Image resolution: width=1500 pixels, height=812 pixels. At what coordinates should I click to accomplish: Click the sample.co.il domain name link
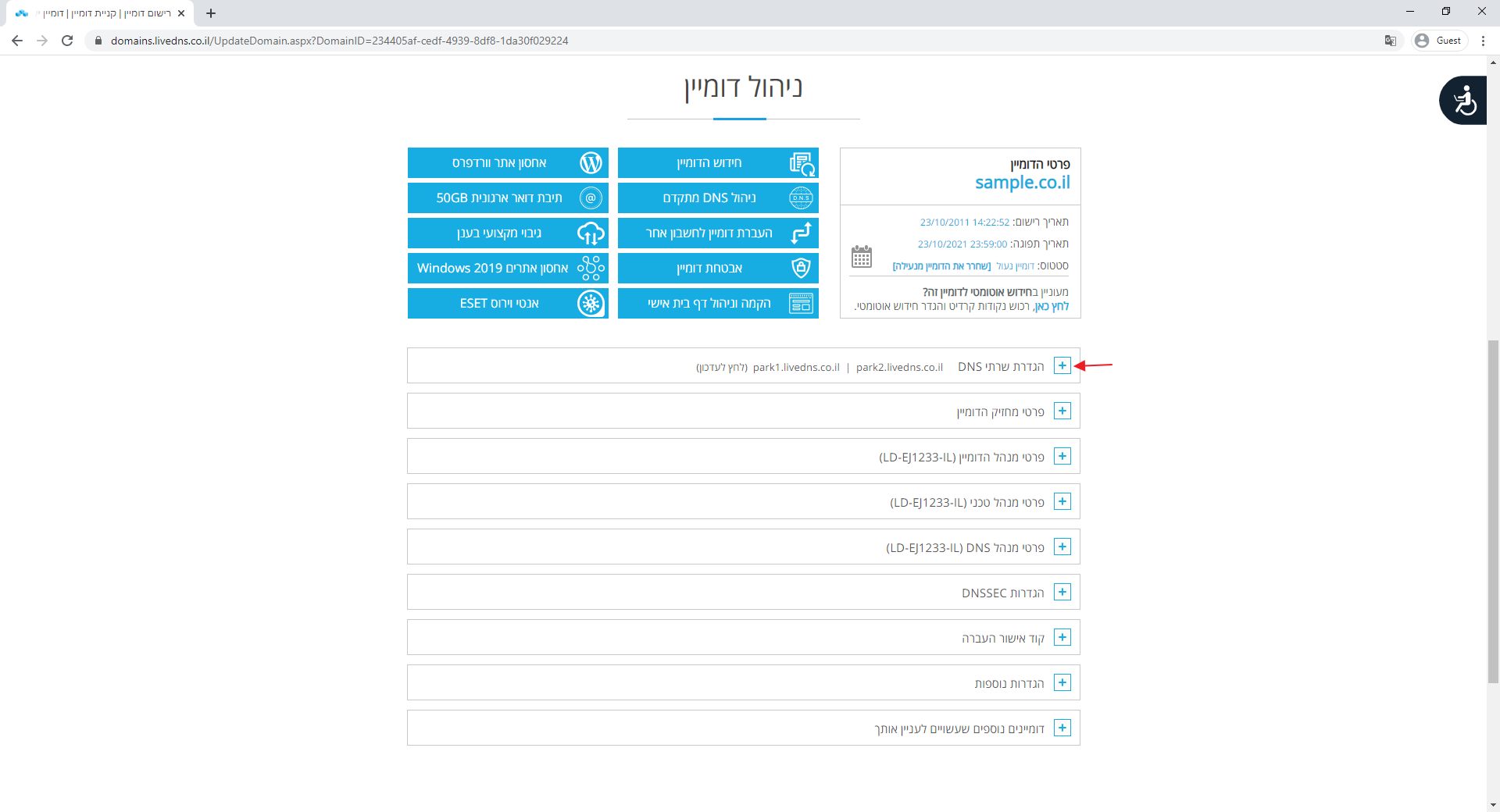pos(1022,183)
